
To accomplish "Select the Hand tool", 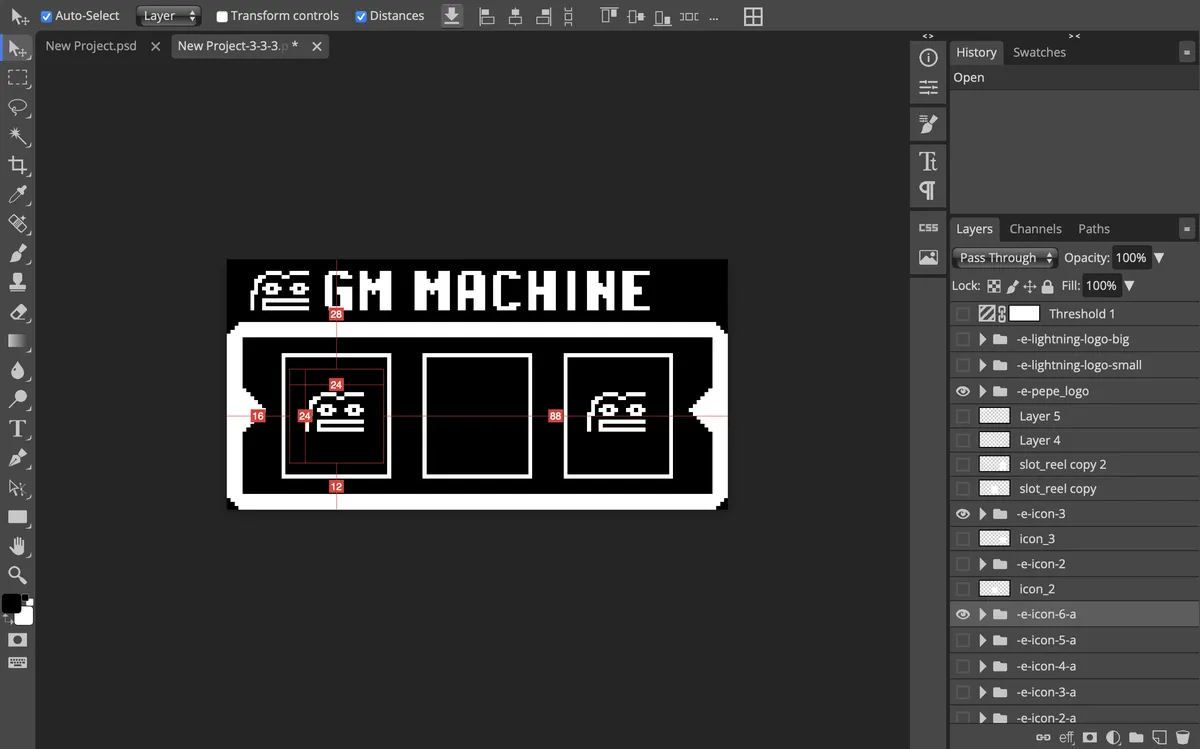I will (x=18, y=546).
